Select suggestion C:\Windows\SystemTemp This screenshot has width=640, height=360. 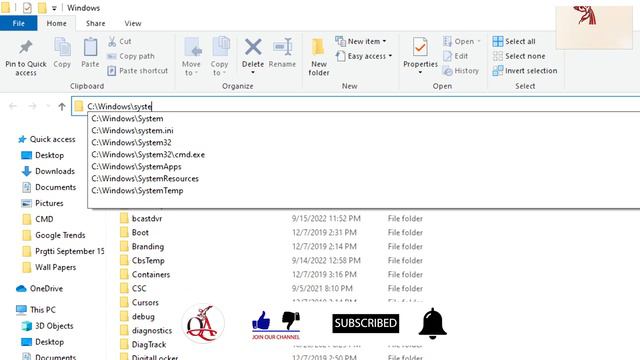coord(137,191)
